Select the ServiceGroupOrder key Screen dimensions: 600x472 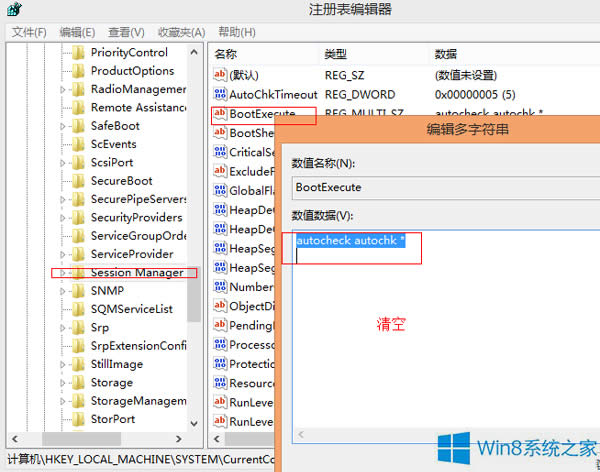coord(139,236)
